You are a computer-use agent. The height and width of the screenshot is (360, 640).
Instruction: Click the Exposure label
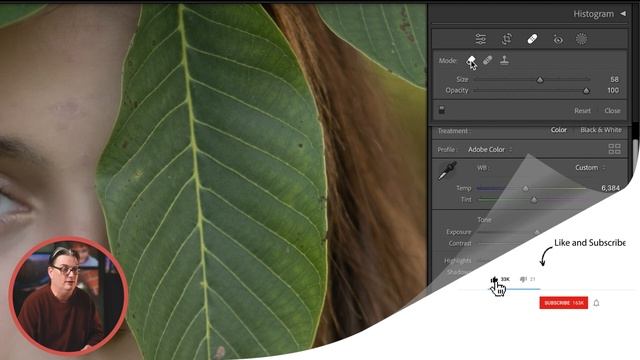(459, 232)
